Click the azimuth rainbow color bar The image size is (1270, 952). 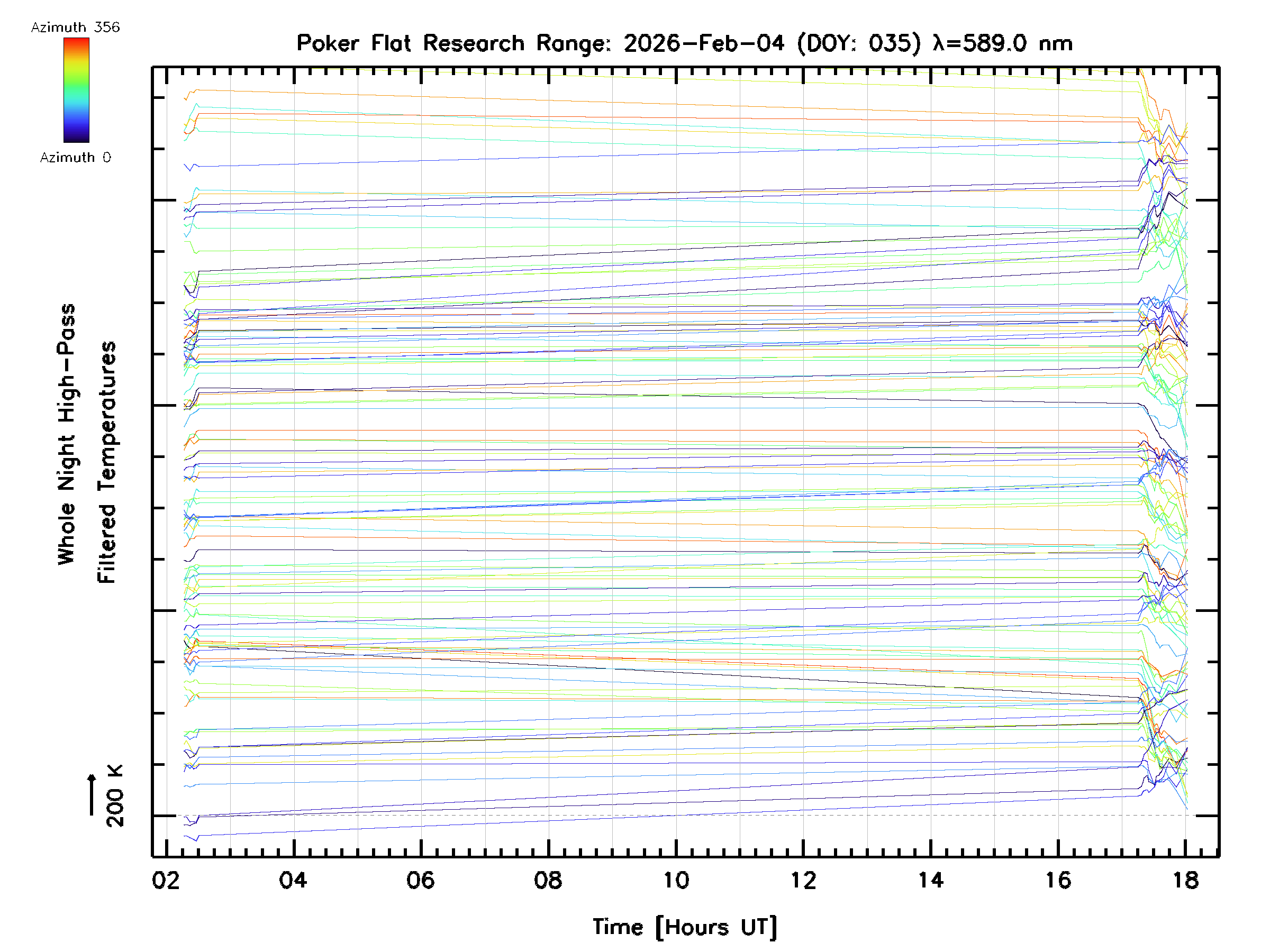[76, 90]
